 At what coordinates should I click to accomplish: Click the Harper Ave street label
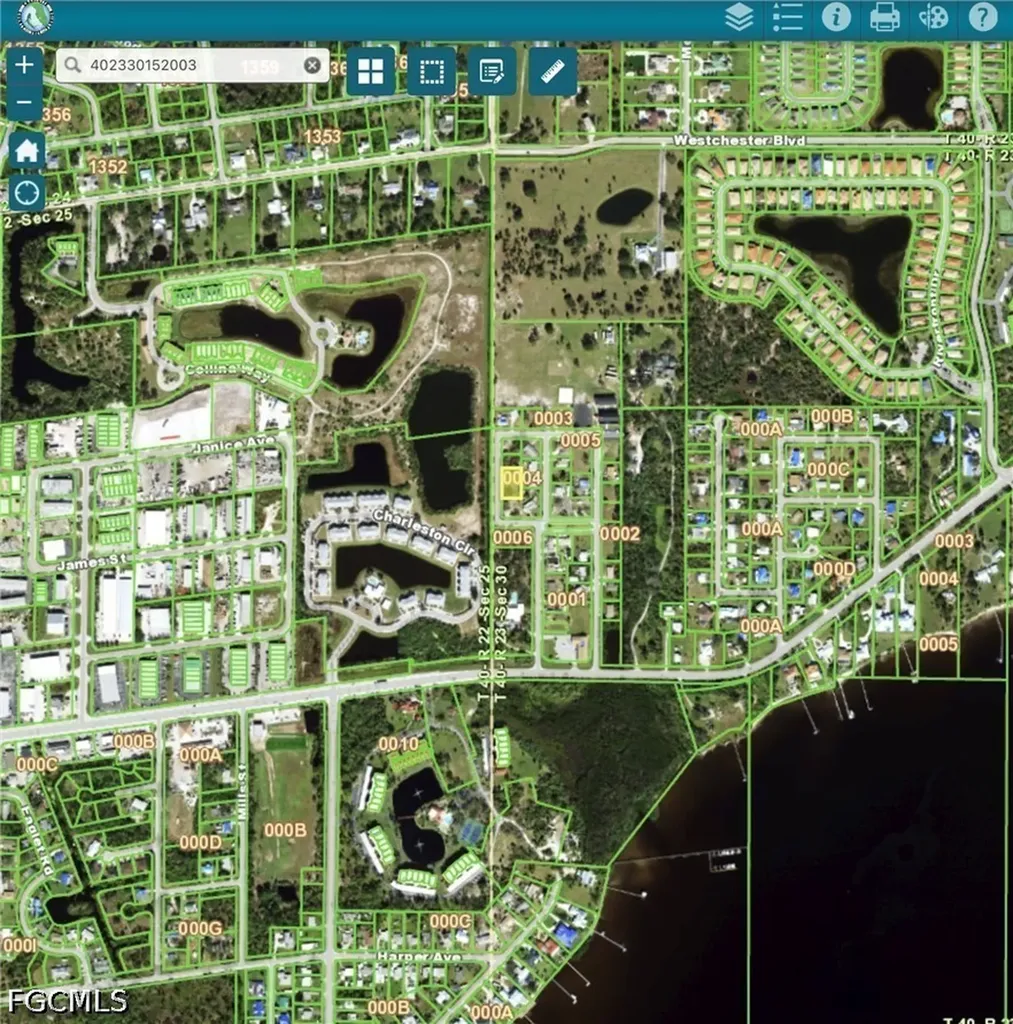(x=419, y=957)
